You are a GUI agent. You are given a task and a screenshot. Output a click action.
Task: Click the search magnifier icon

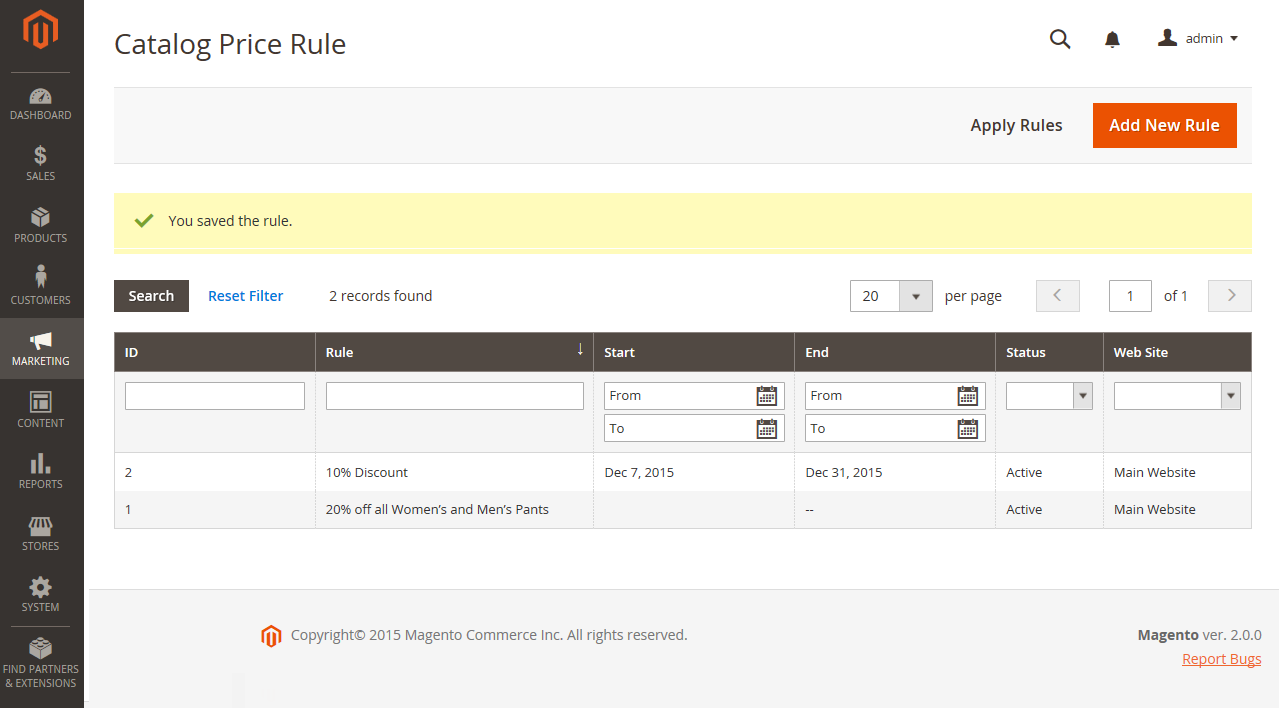(1060, 39)
